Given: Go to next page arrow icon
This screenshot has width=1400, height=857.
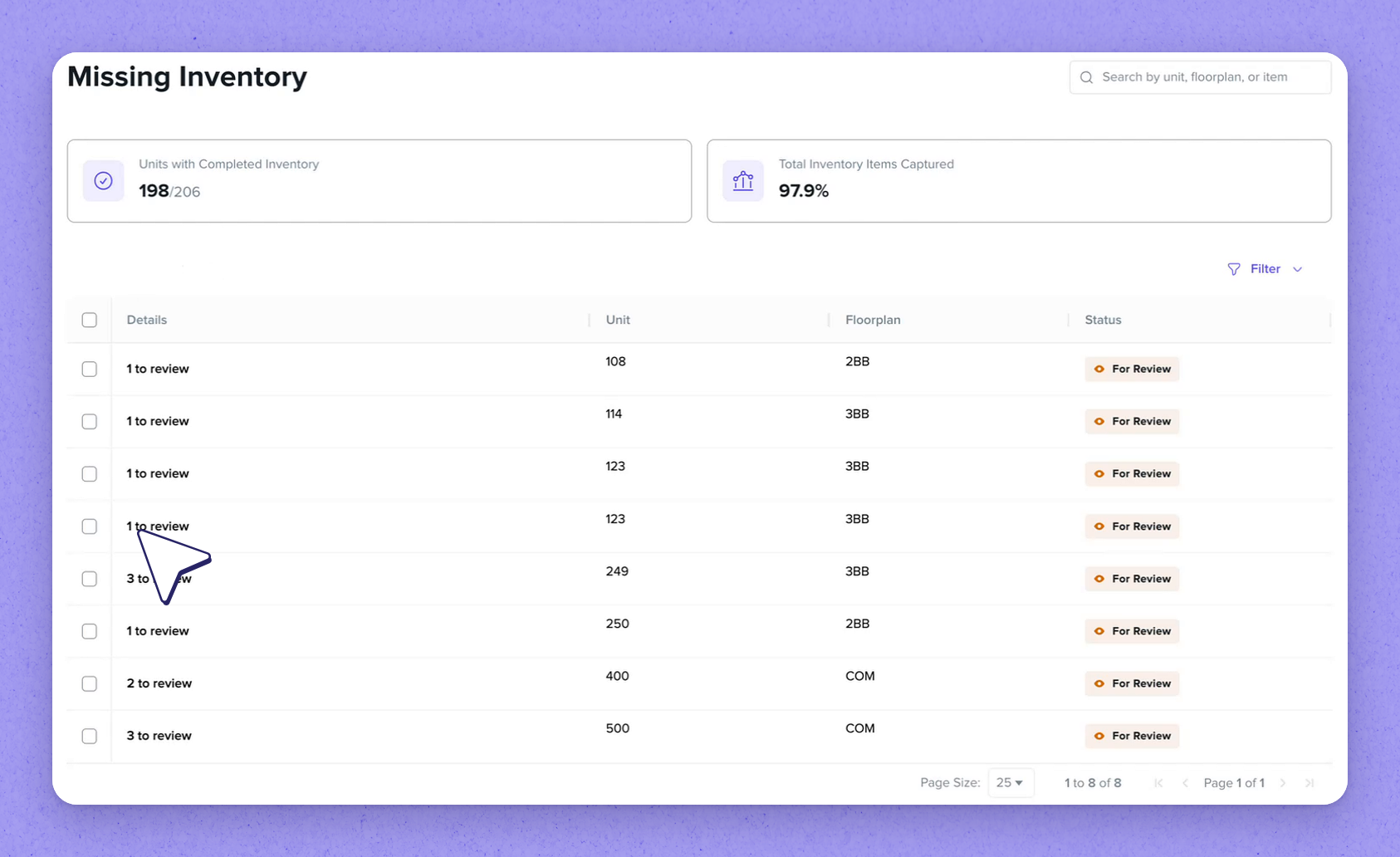Looking at the screenshot, I should (1283, 783).
